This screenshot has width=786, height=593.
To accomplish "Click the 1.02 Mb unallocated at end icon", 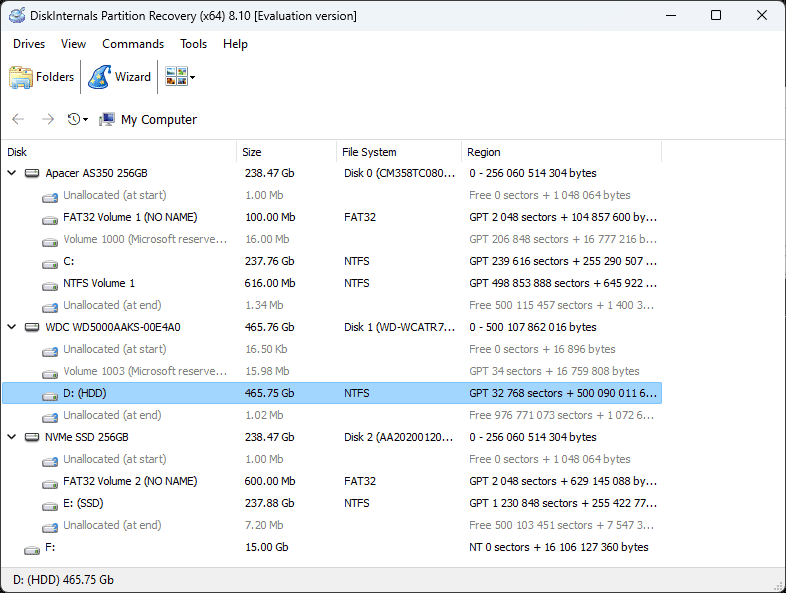I will (x=50, y=417).
